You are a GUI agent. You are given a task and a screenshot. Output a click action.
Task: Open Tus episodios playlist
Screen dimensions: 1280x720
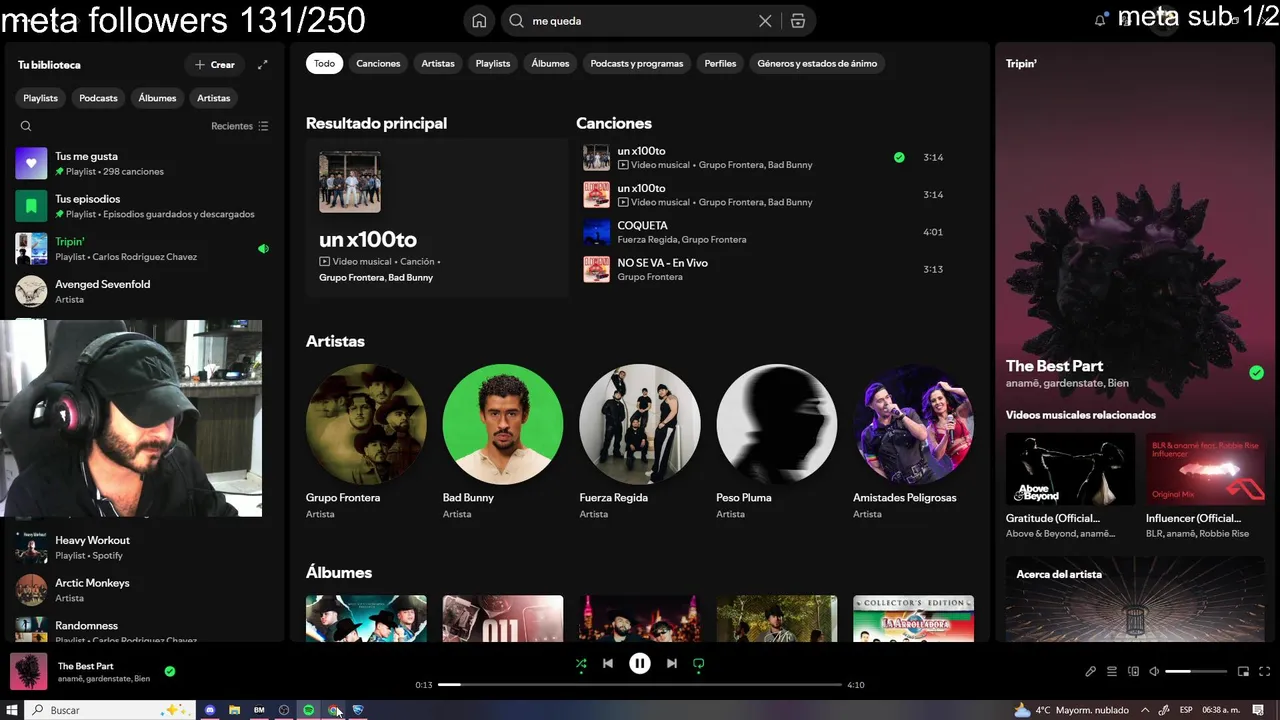[x=143, y=206]
